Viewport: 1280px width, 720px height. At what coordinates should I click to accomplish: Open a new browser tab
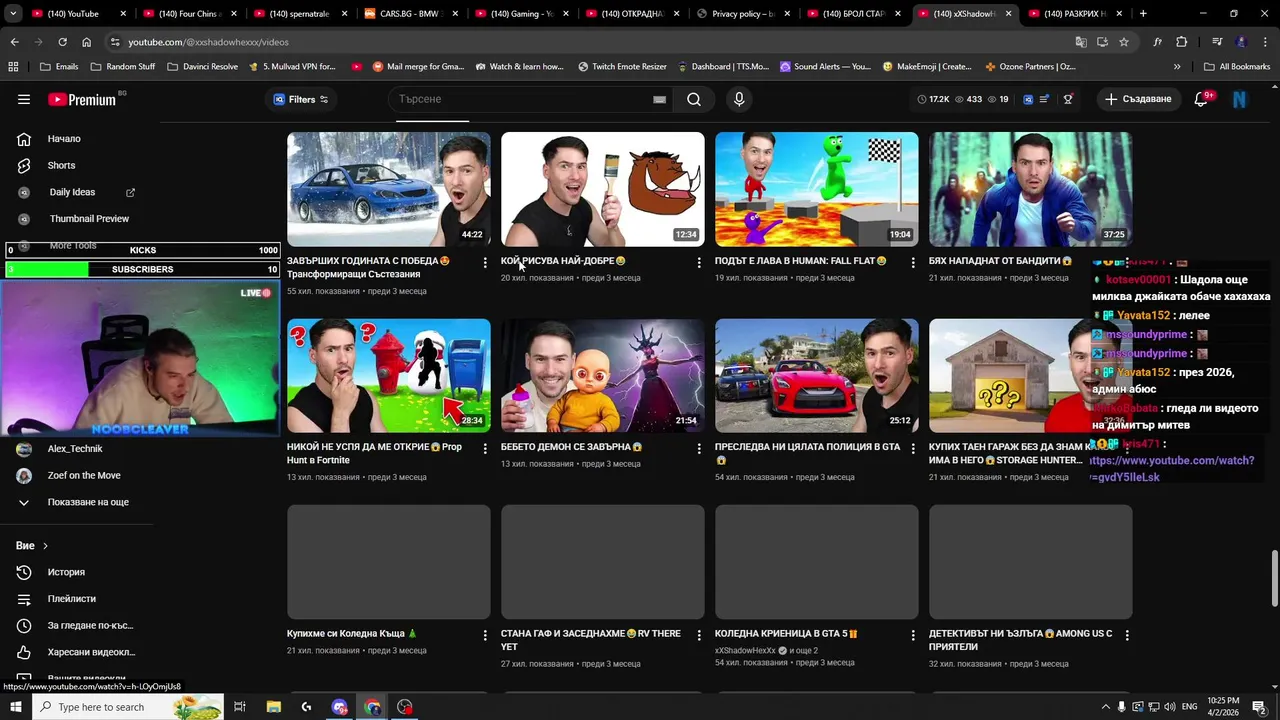[x=1143, y=14]
